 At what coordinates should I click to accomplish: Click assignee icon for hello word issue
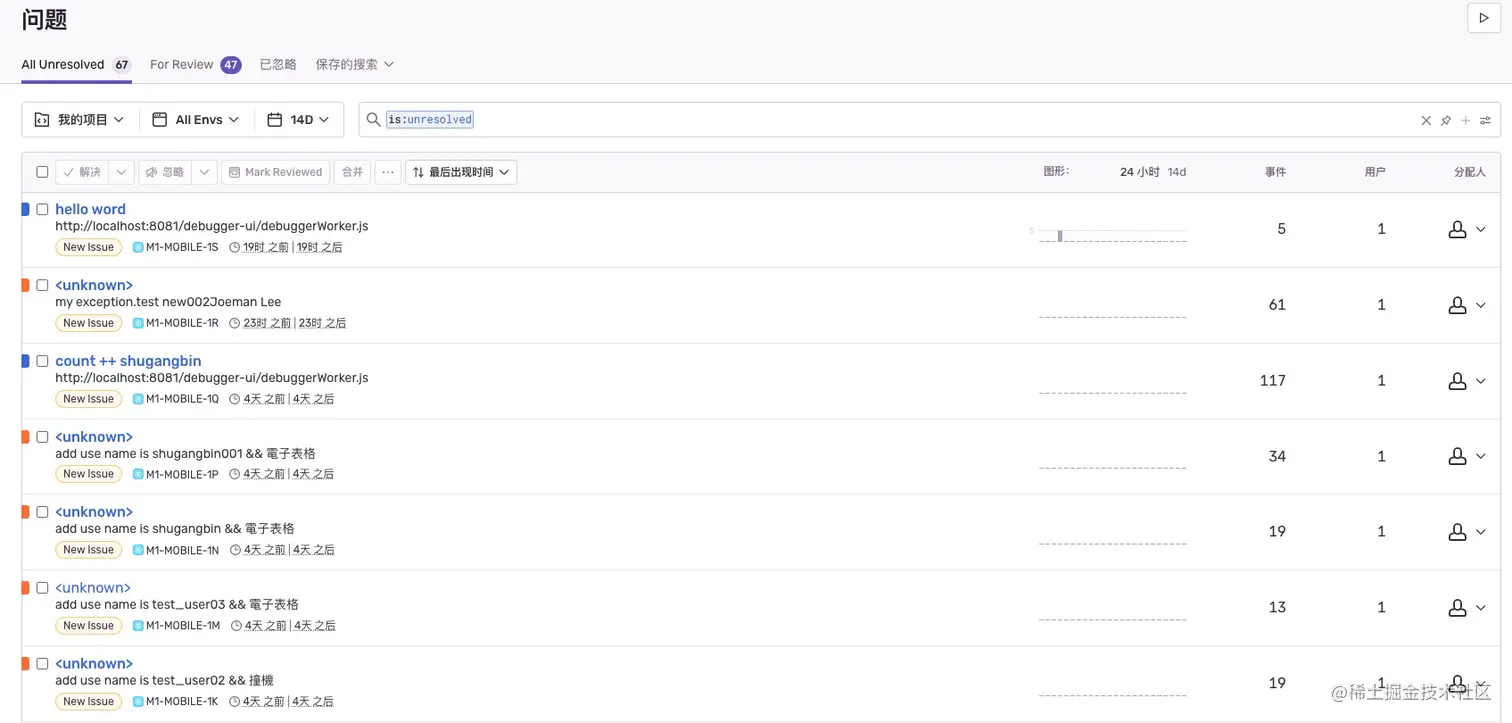pos(1457,229)
